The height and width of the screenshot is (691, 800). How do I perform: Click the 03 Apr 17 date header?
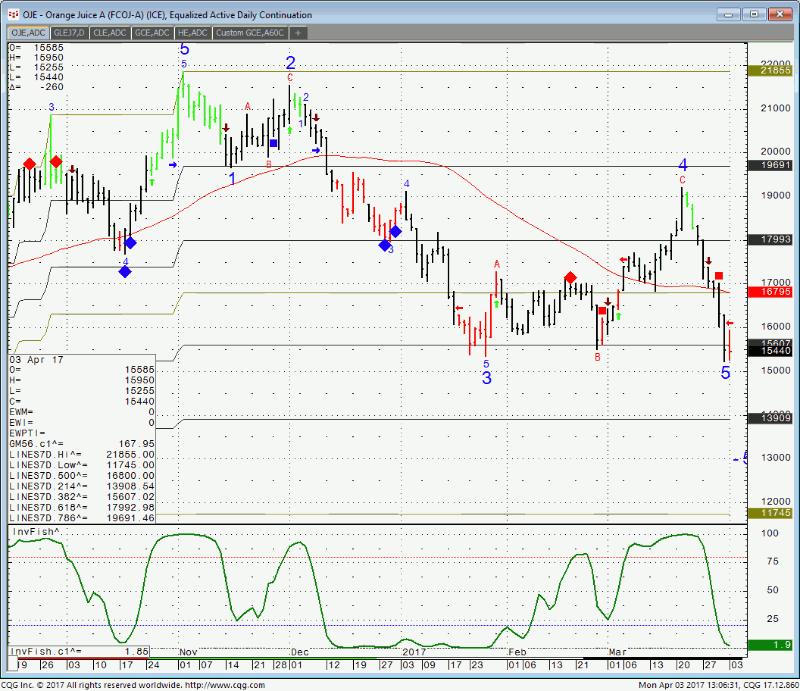(37, 360)
